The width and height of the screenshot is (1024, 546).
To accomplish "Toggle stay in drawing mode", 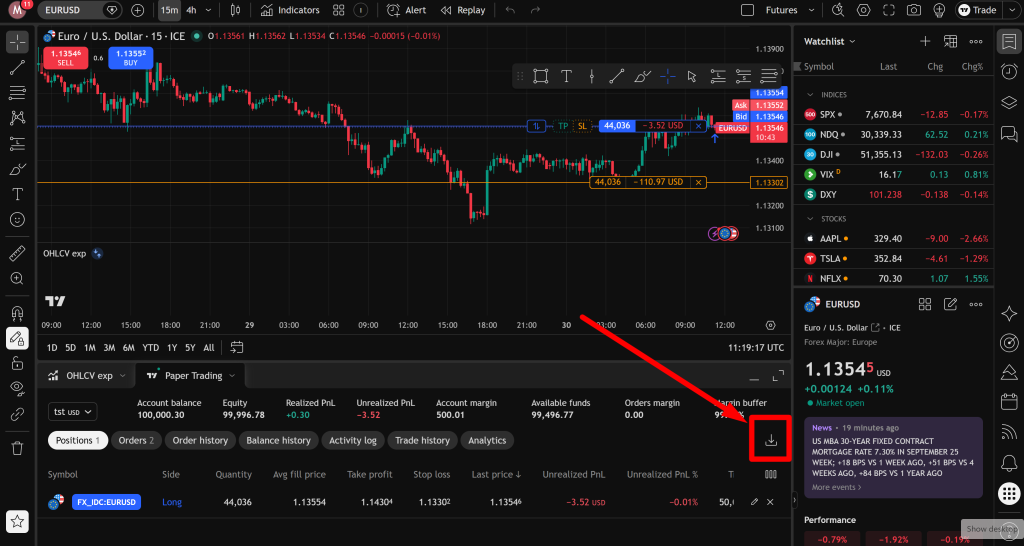I will [18, 338].
